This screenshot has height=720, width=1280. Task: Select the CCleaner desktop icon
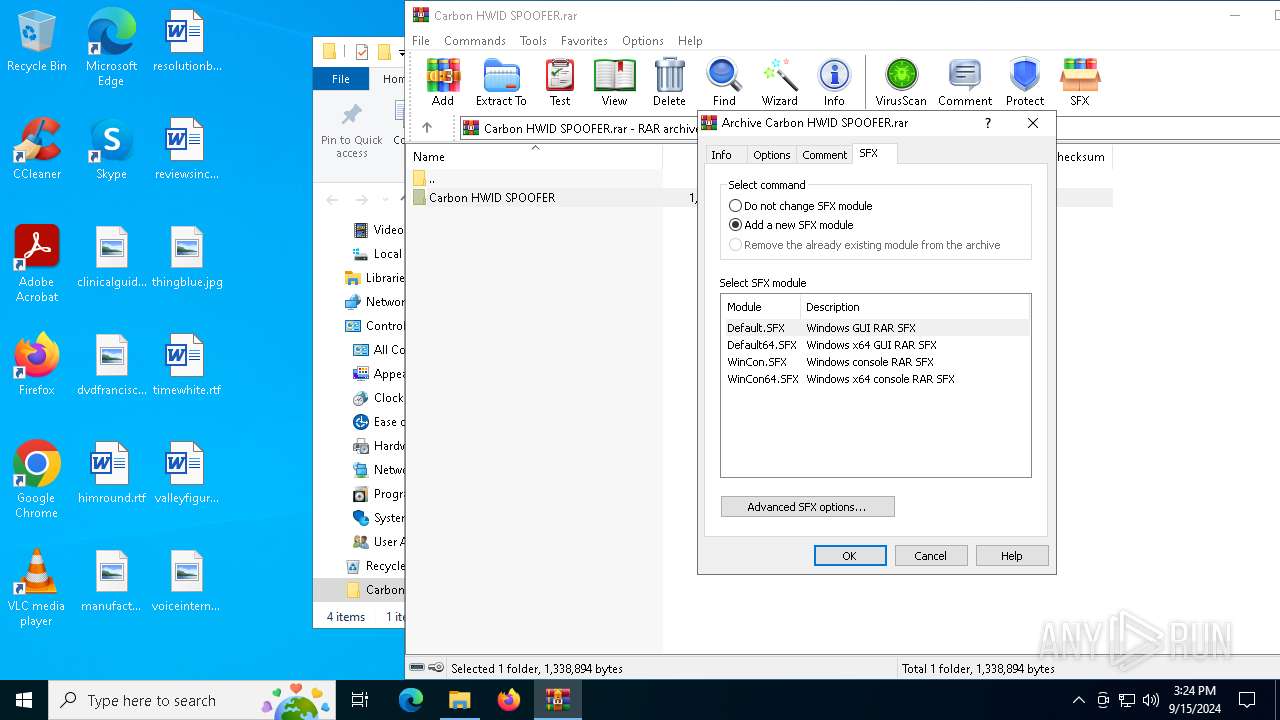(x=37, y=150)
